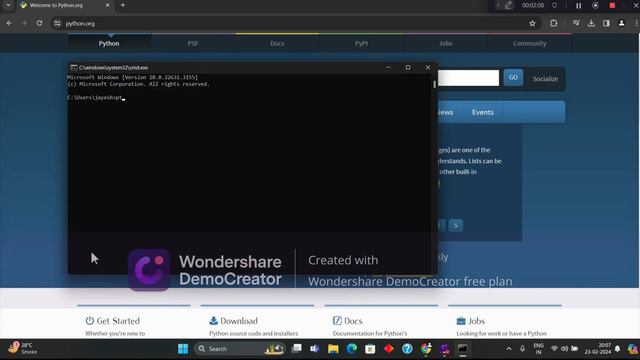Toggle the browser side panel icon
The width and height of the screenshot is (640, 360).
[606, 23]
